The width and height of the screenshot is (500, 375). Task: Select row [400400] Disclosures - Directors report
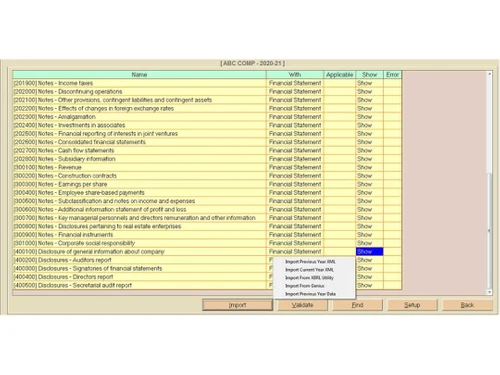(x=139, y=277)
